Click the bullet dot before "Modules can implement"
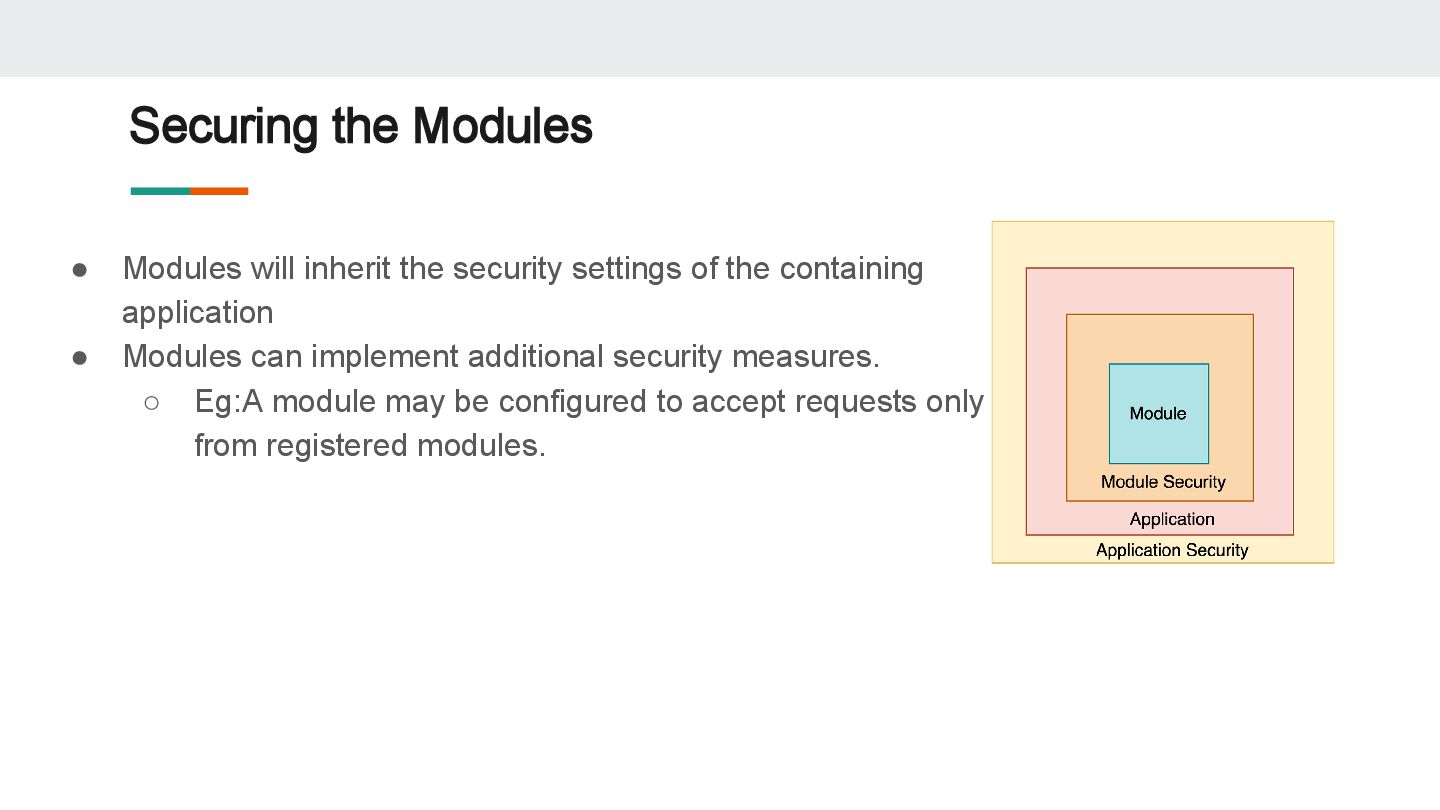 pos(80,357)
